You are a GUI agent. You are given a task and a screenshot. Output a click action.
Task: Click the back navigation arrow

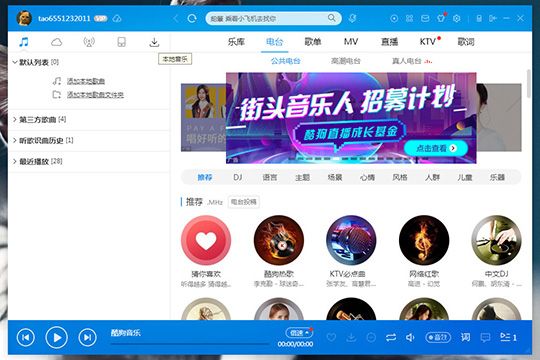tap(176, 18)
